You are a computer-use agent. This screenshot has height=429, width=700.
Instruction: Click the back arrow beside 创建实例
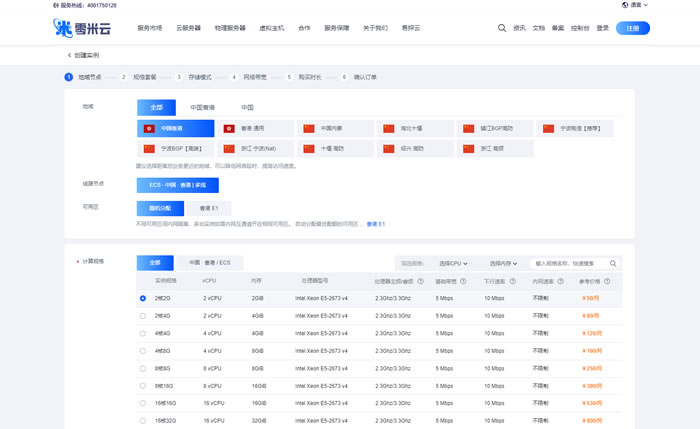[x=69, y=55]
